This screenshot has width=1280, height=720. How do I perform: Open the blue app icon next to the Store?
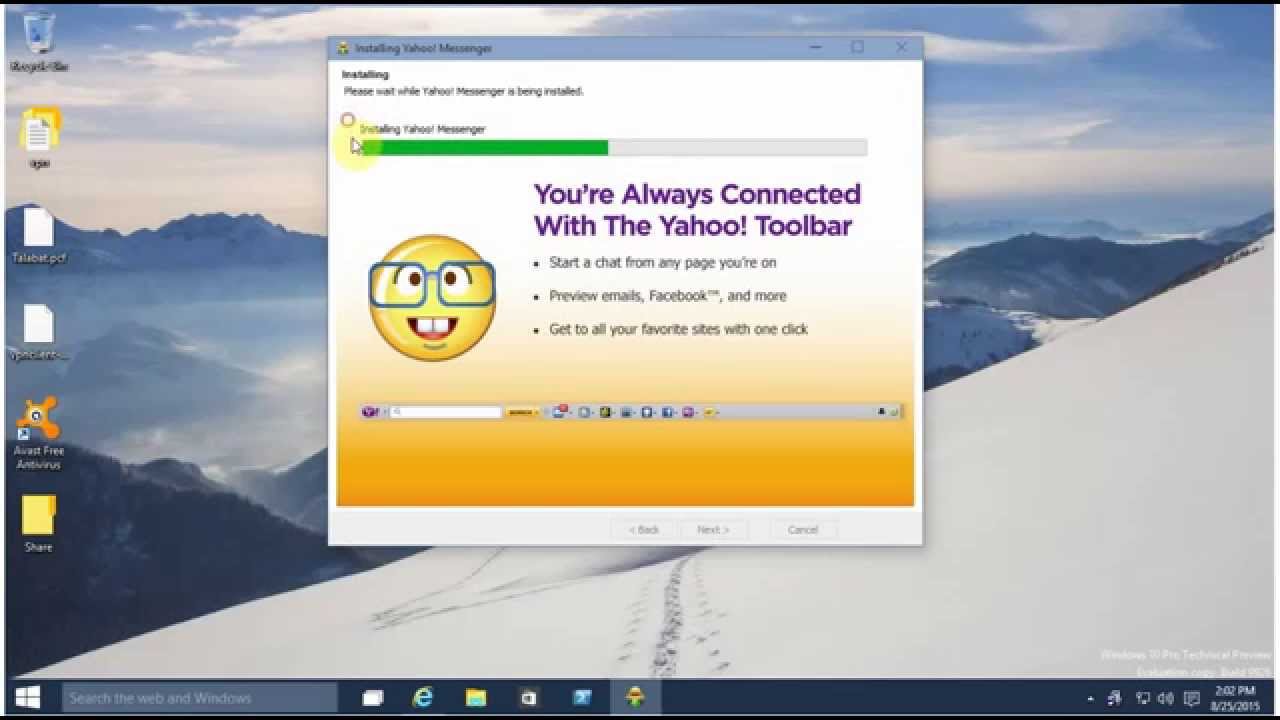click(581, 698)
